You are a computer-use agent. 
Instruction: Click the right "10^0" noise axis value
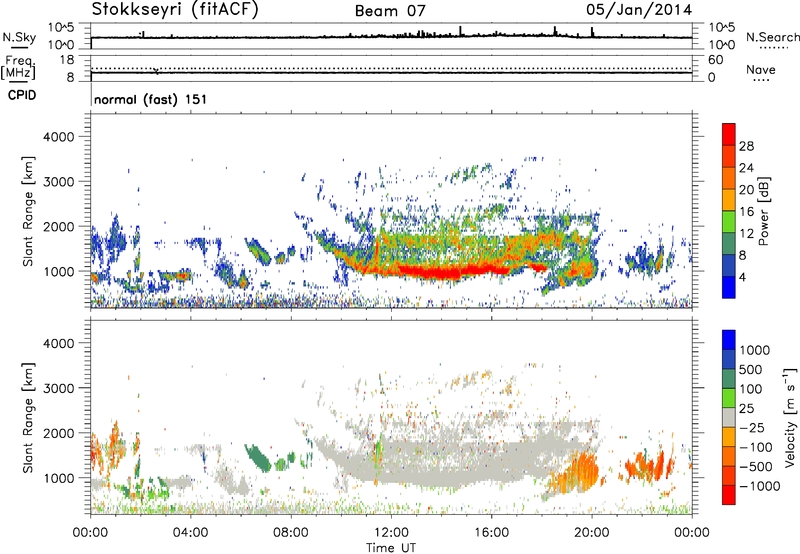722,45
